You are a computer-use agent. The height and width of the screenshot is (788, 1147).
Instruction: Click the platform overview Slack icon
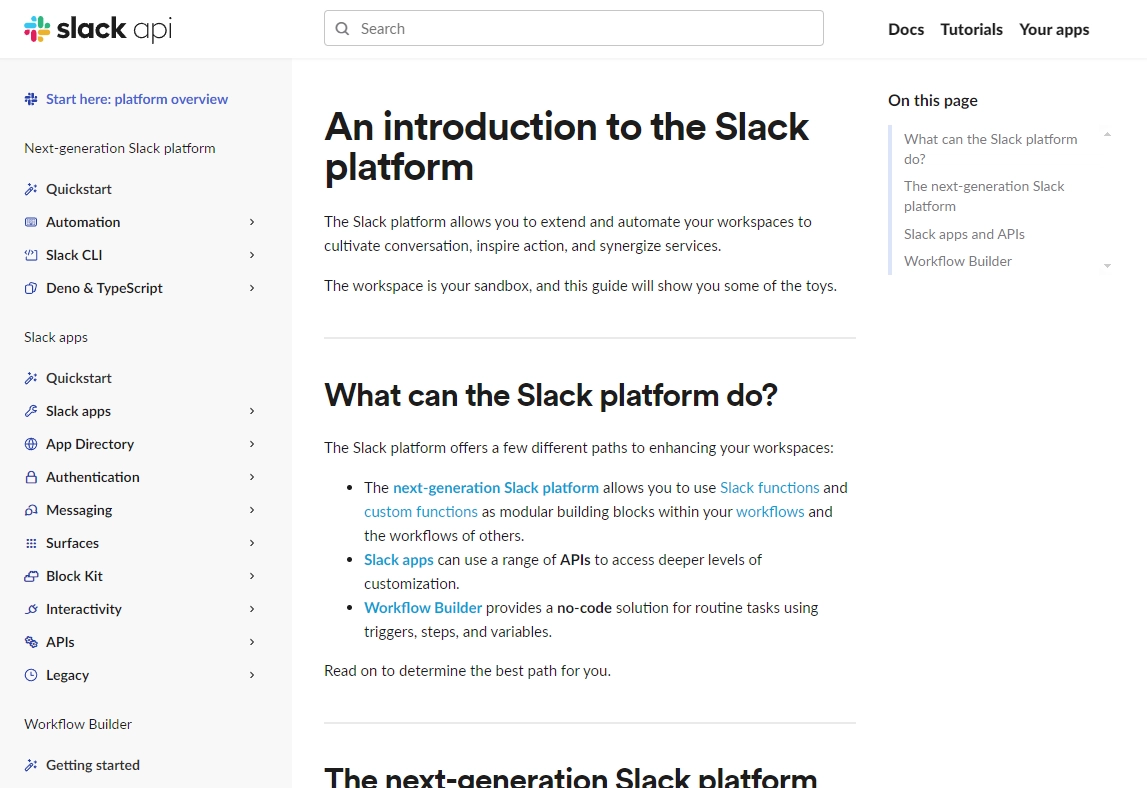pyautogui.click(x=31, y=99)
